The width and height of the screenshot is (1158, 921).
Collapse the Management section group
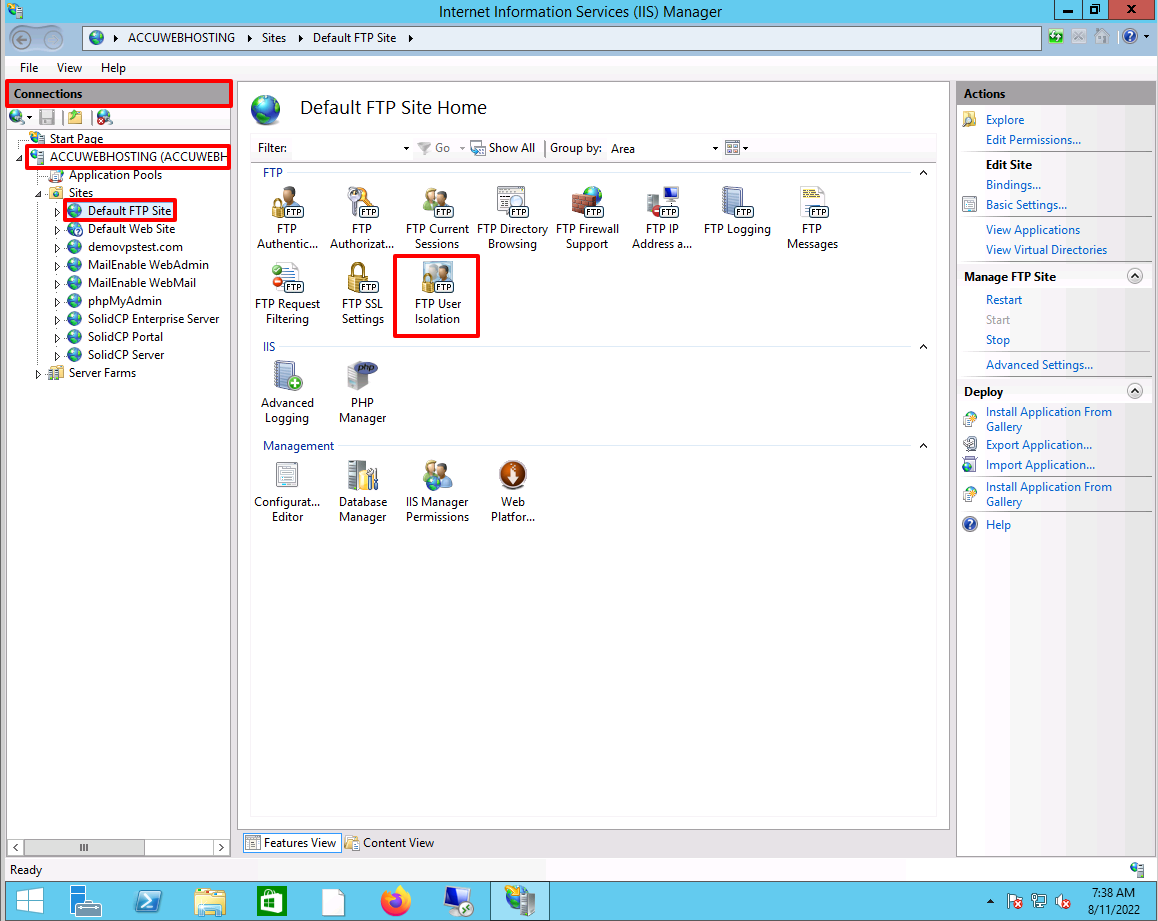923,446
